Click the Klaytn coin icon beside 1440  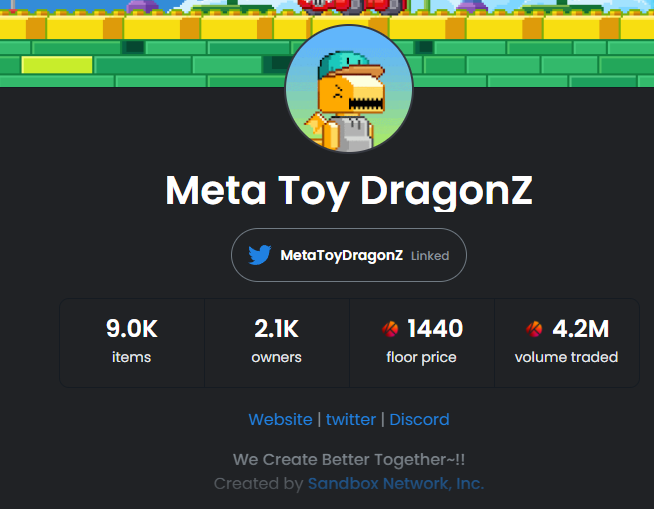pyautogui.click(x=390, y=329)
